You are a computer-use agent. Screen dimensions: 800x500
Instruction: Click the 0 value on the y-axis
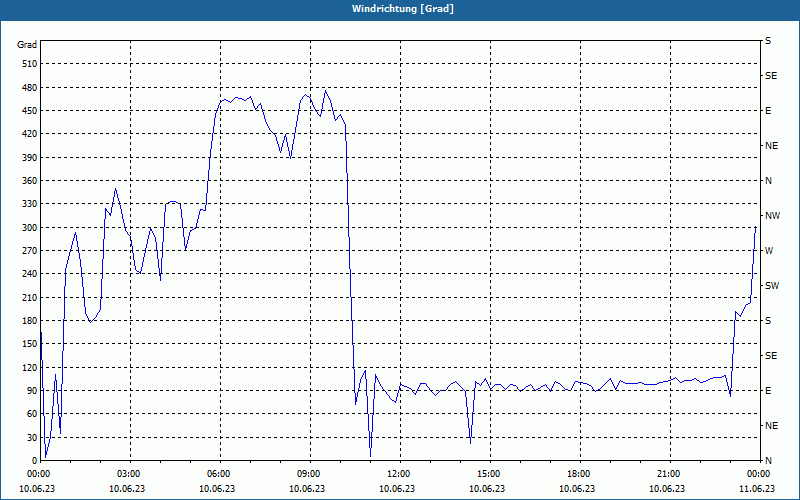[x=35, y=461]
